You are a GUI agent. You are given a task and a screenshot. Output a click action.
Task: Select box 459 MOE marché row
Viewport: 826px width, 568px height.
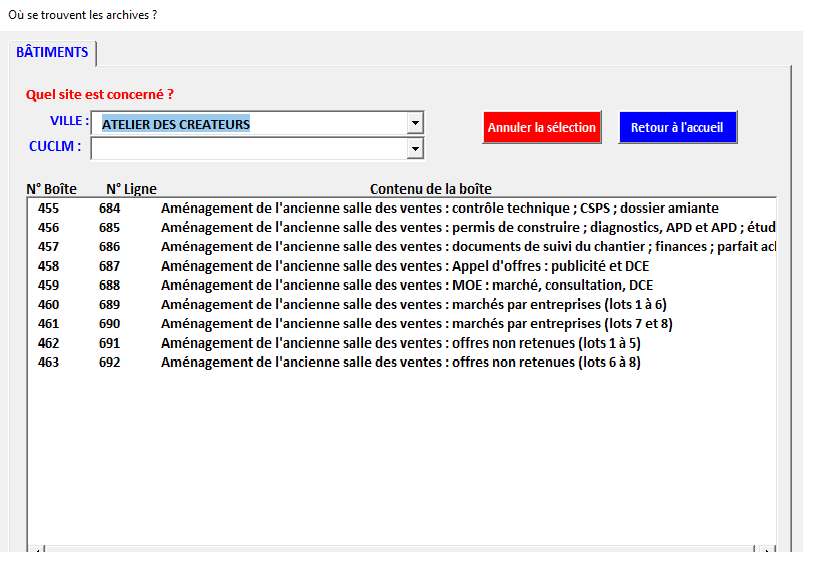click(400, 285)
